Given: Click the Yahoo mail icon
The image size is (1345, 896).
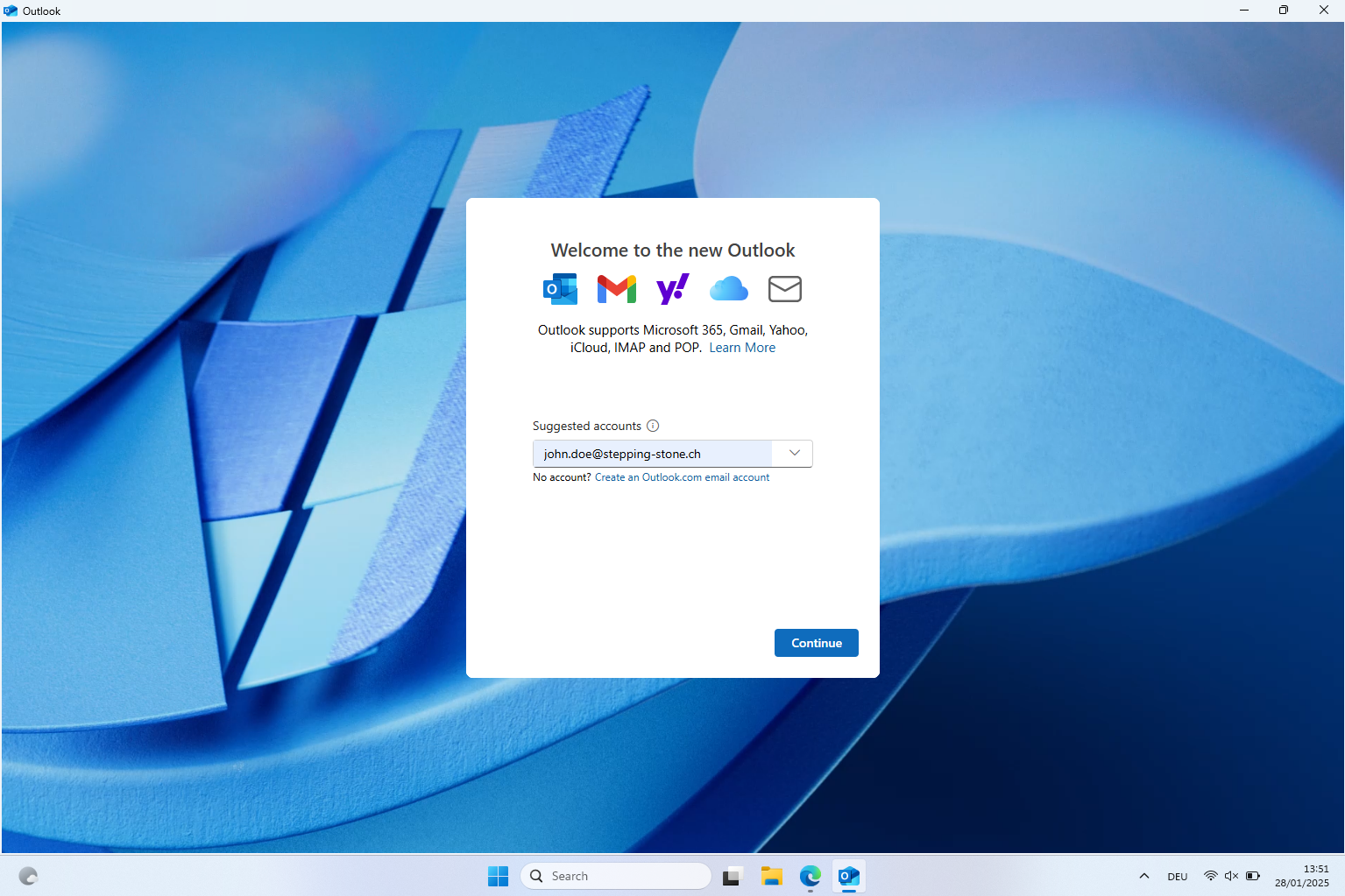Looking at the screenshot, I should click(672, 289).
